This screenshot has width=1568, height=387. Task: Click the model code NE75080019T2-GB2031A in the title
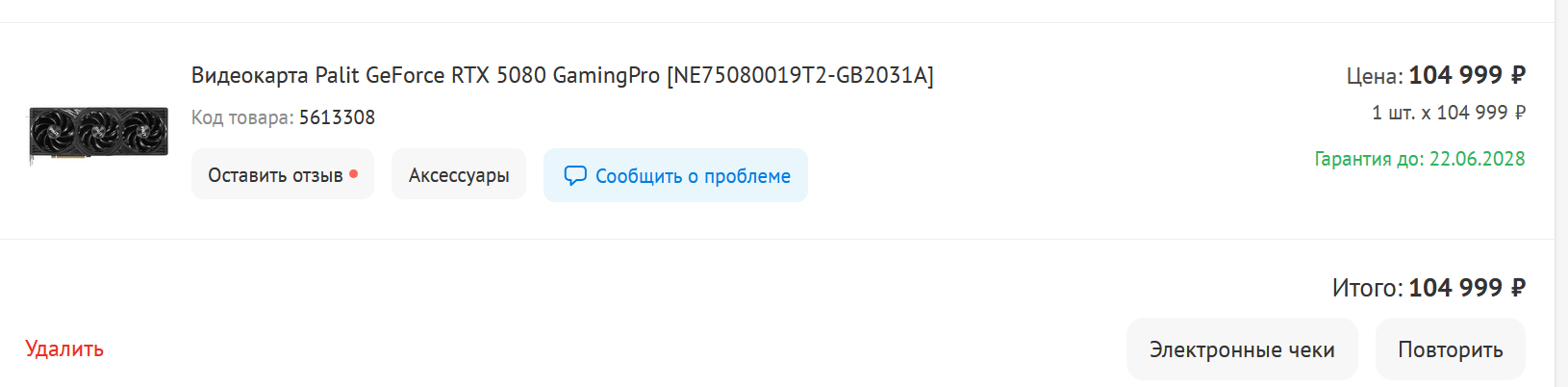pyautogui.click(x=799, y=75)
